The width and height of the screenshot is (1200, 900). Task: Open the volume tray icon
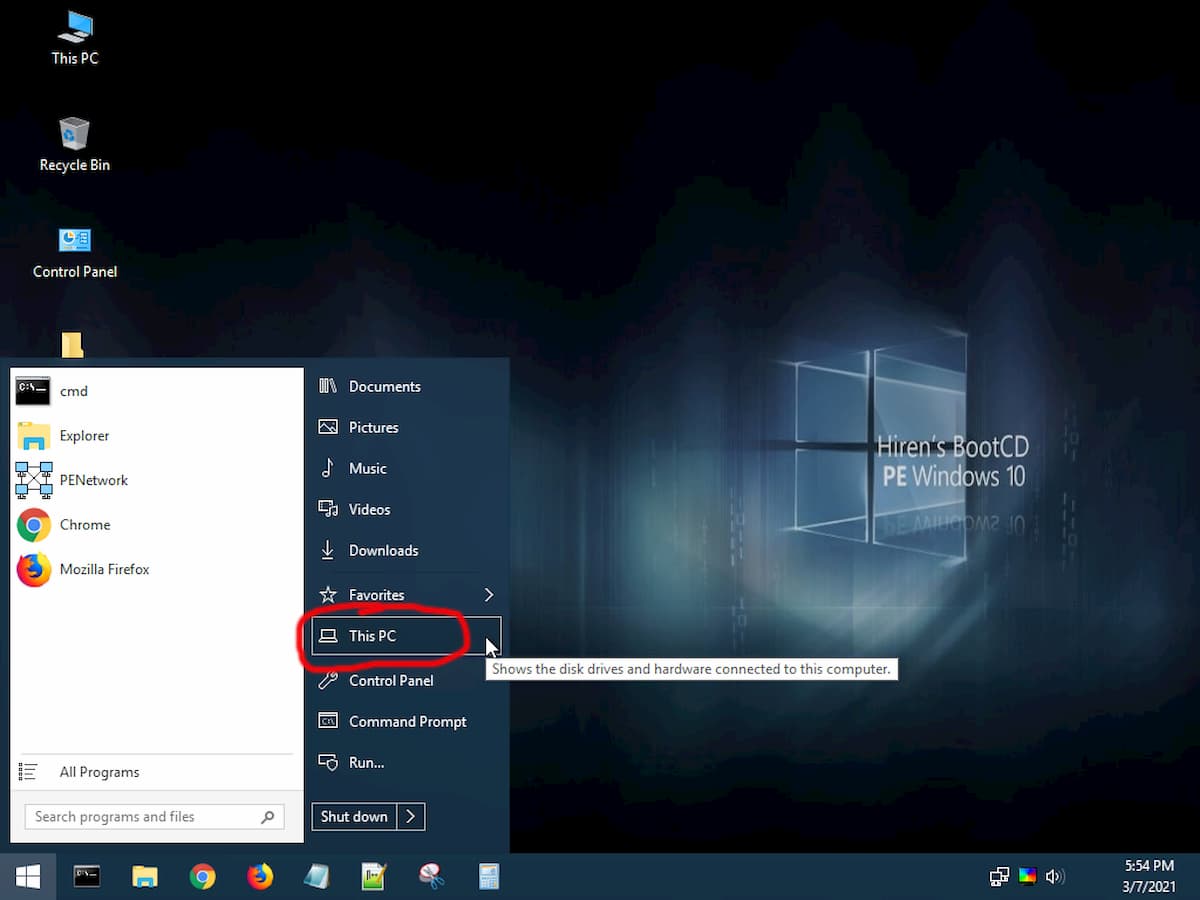click(x=1054, y=877)
